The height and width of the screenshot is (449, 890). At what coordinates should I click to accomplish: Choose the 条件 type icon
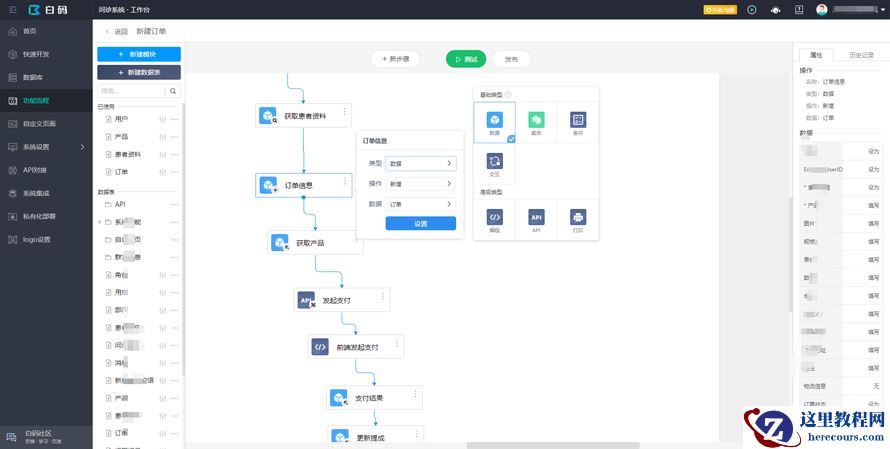point(578,123)
